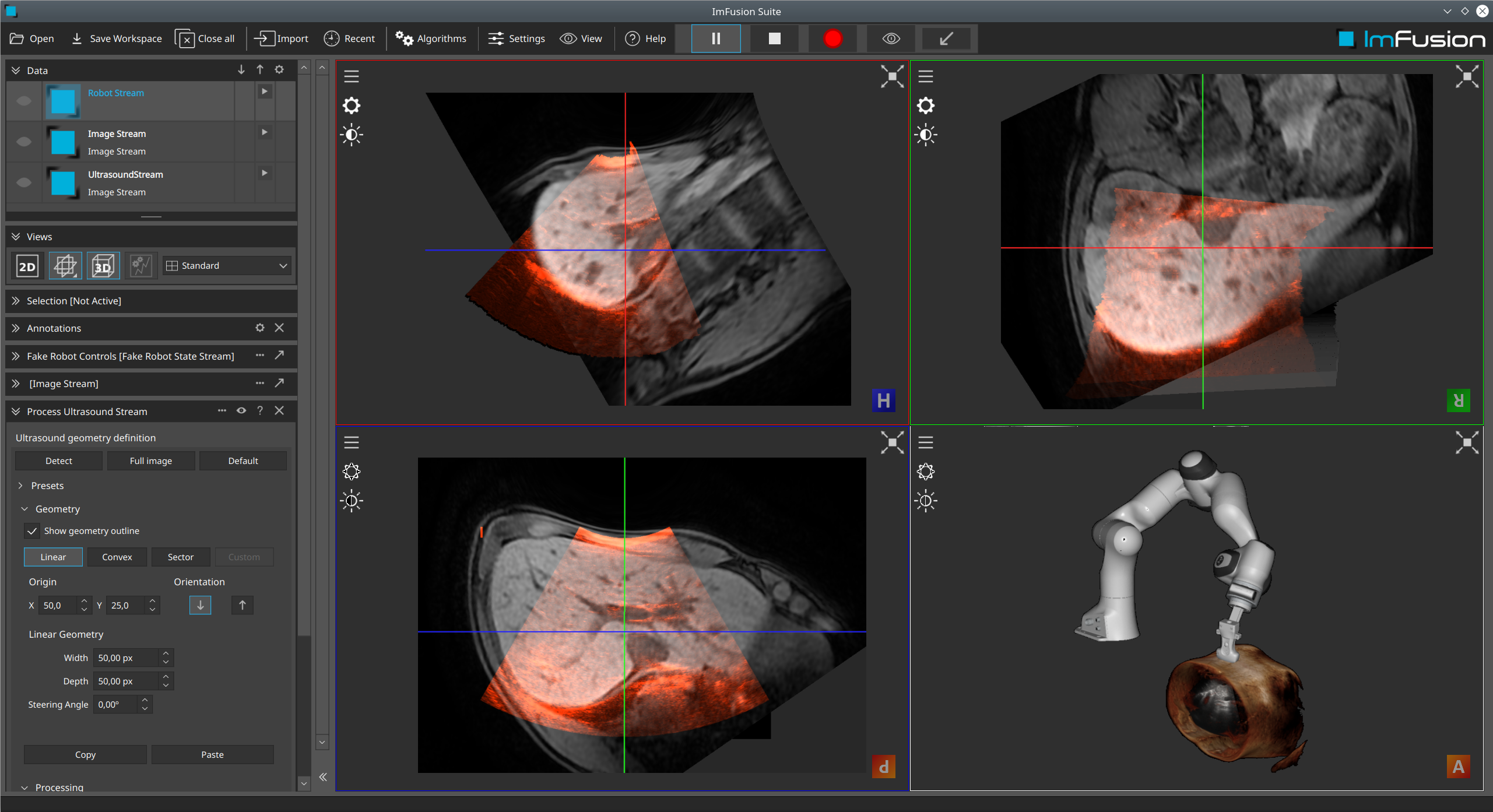This screenshot has height=812, width=1493.
Task: Toggle visibility of UltrasoundStream
Action: click(x=24, y=182)
